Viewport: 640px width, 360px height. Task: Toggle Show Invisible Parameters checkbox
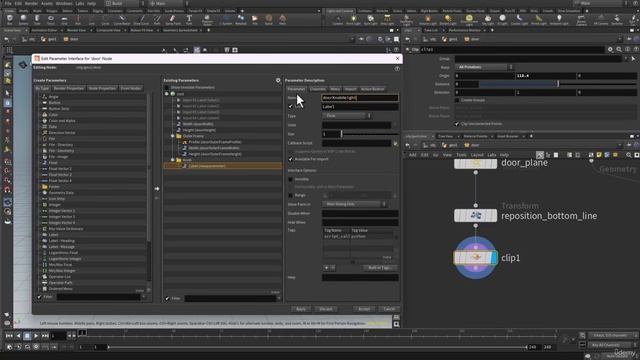click(167, 87)
